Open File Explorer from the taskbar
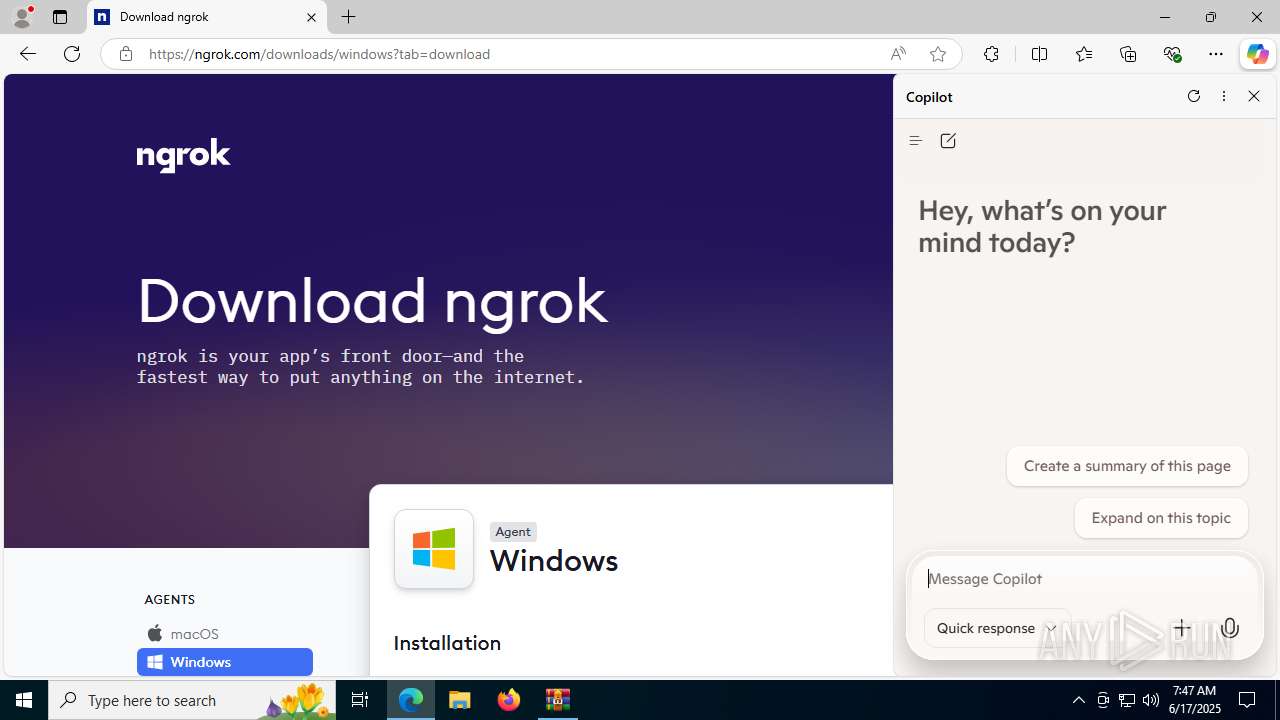 point(460,700)
